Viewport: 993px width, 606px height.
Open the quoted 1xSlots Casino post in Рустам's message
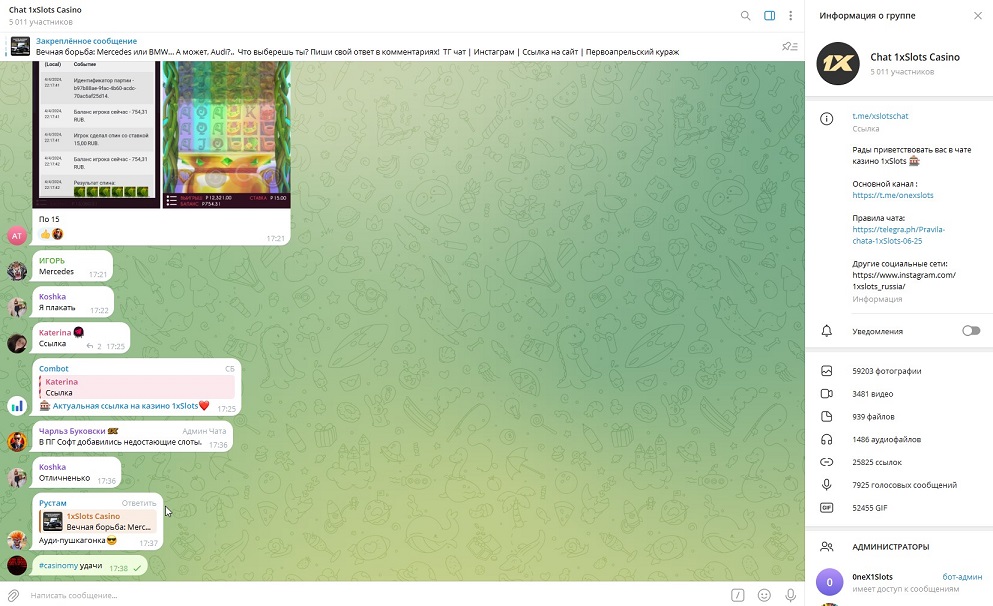[98, 521]
